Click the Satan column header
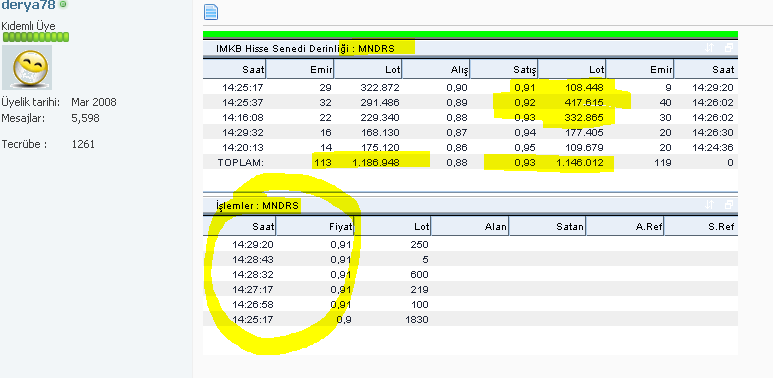Image resolution: width=773 pixels, height=378 pixels. point(548,227)
